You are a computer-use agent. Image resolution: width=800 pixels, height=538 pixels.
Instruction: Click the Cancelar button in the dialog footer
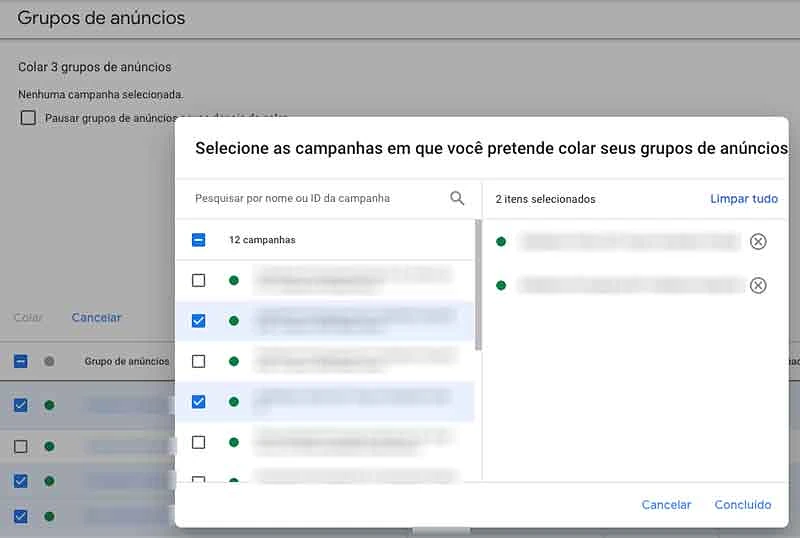pos(666,504)
